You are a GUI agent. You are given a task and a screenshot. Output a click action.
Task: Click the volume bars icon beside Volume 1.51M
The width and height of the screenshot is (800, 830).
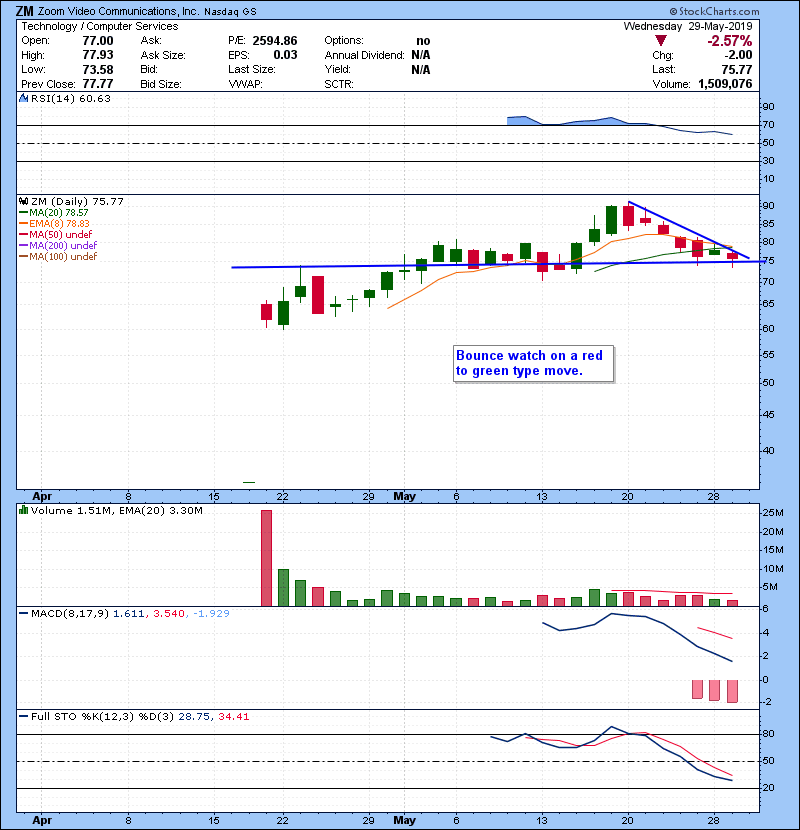click(x=23, y=510)
